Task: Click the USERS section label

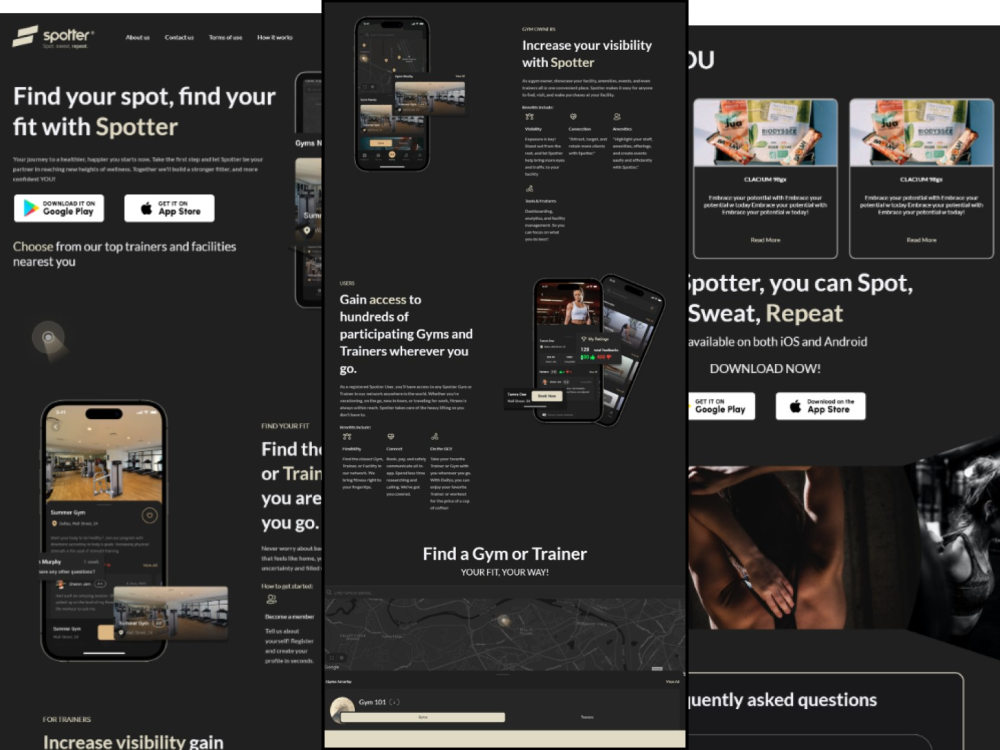Action: 347,283
